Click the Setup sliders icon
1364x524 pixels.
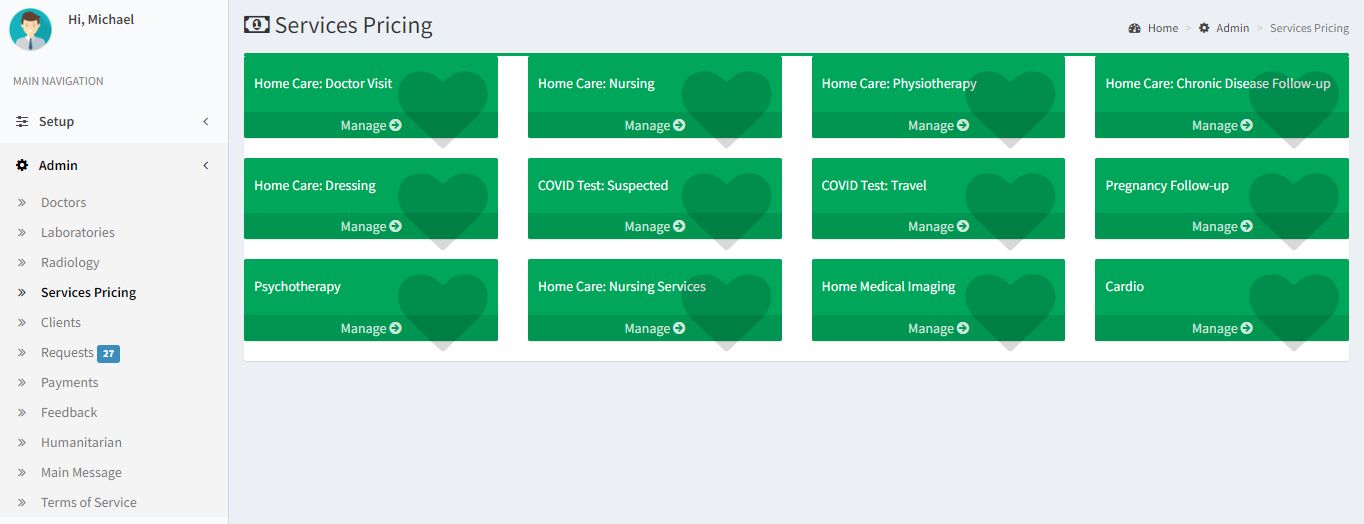(x=22, y=121)
